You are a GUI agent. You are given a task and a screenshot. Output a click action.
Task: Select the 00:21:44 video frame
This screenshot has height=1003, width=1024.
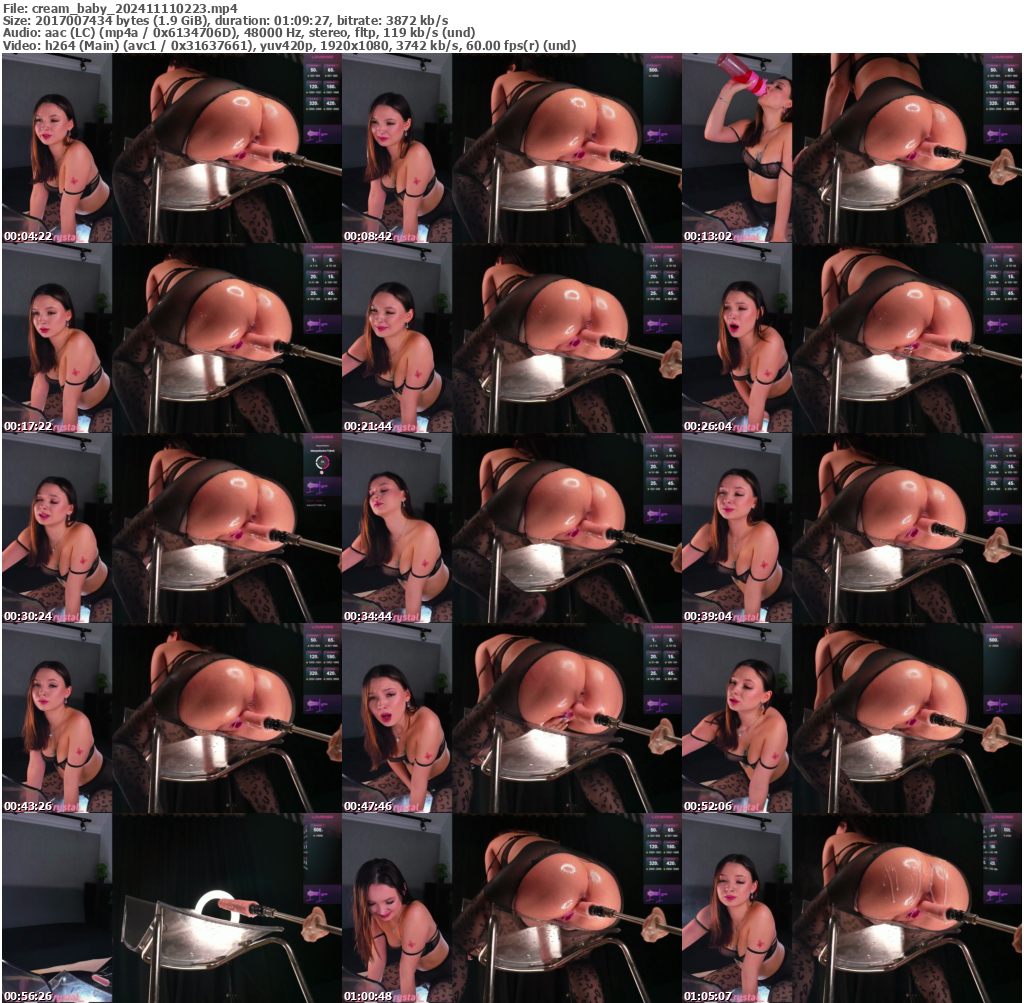[x=512, y=335]
